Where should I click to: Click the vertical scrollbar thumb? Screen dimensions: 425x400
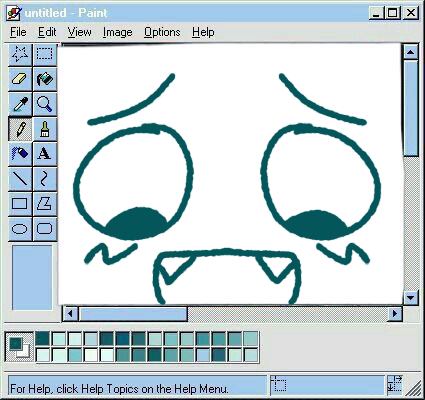coord(411,108)
